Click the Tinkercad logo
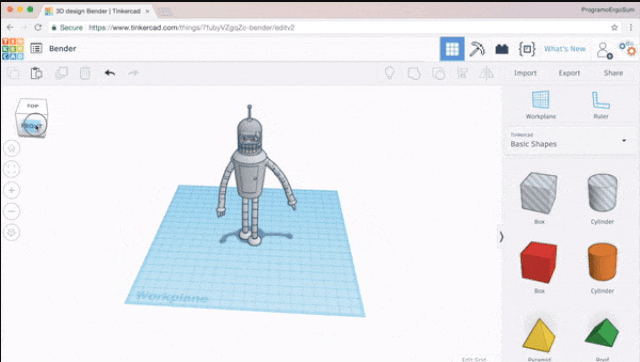Viewport: 640px width, 362px height. [13, 49]
